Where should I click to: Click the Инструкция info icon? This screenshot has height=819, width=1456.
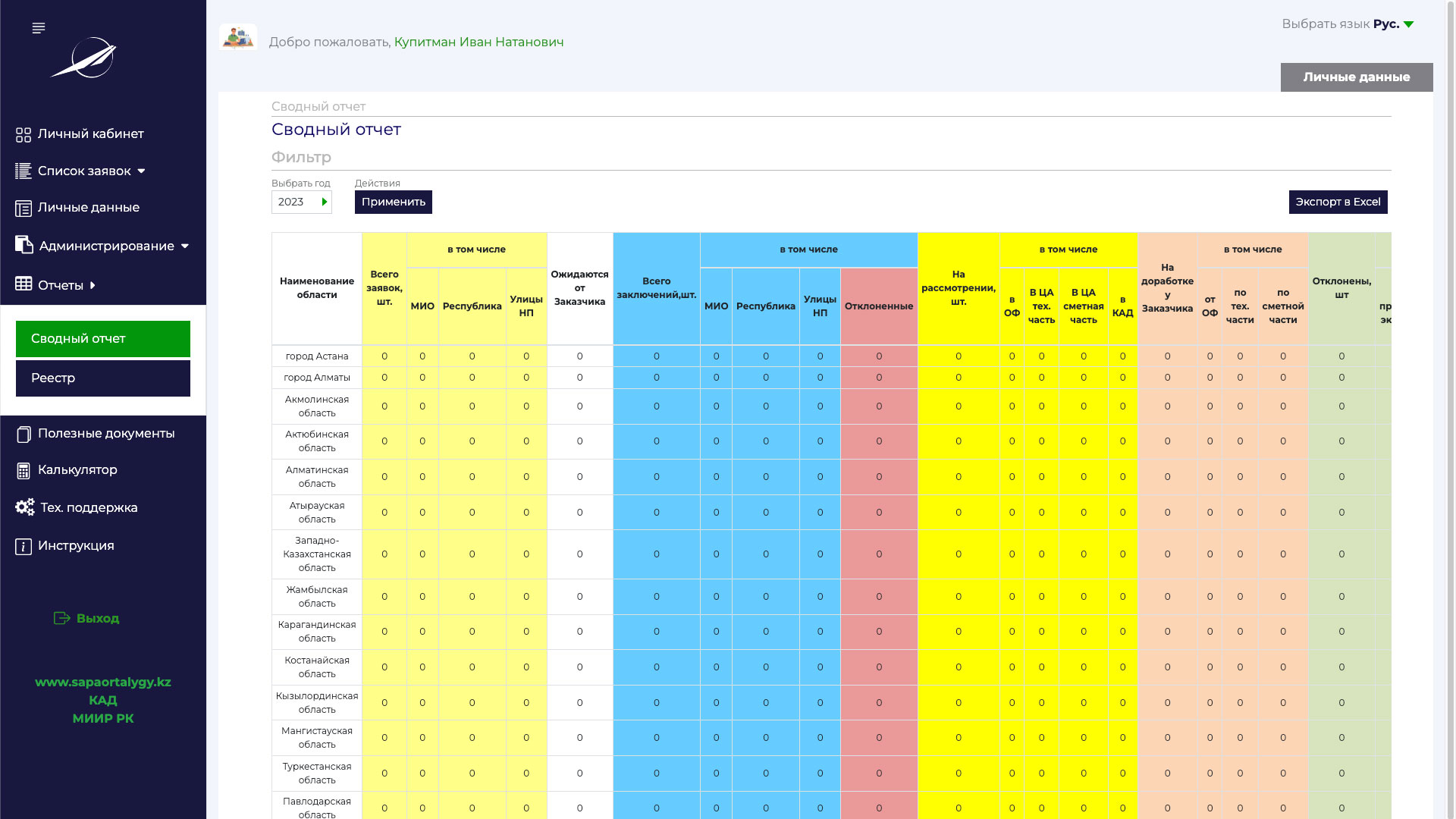(24, 547)
